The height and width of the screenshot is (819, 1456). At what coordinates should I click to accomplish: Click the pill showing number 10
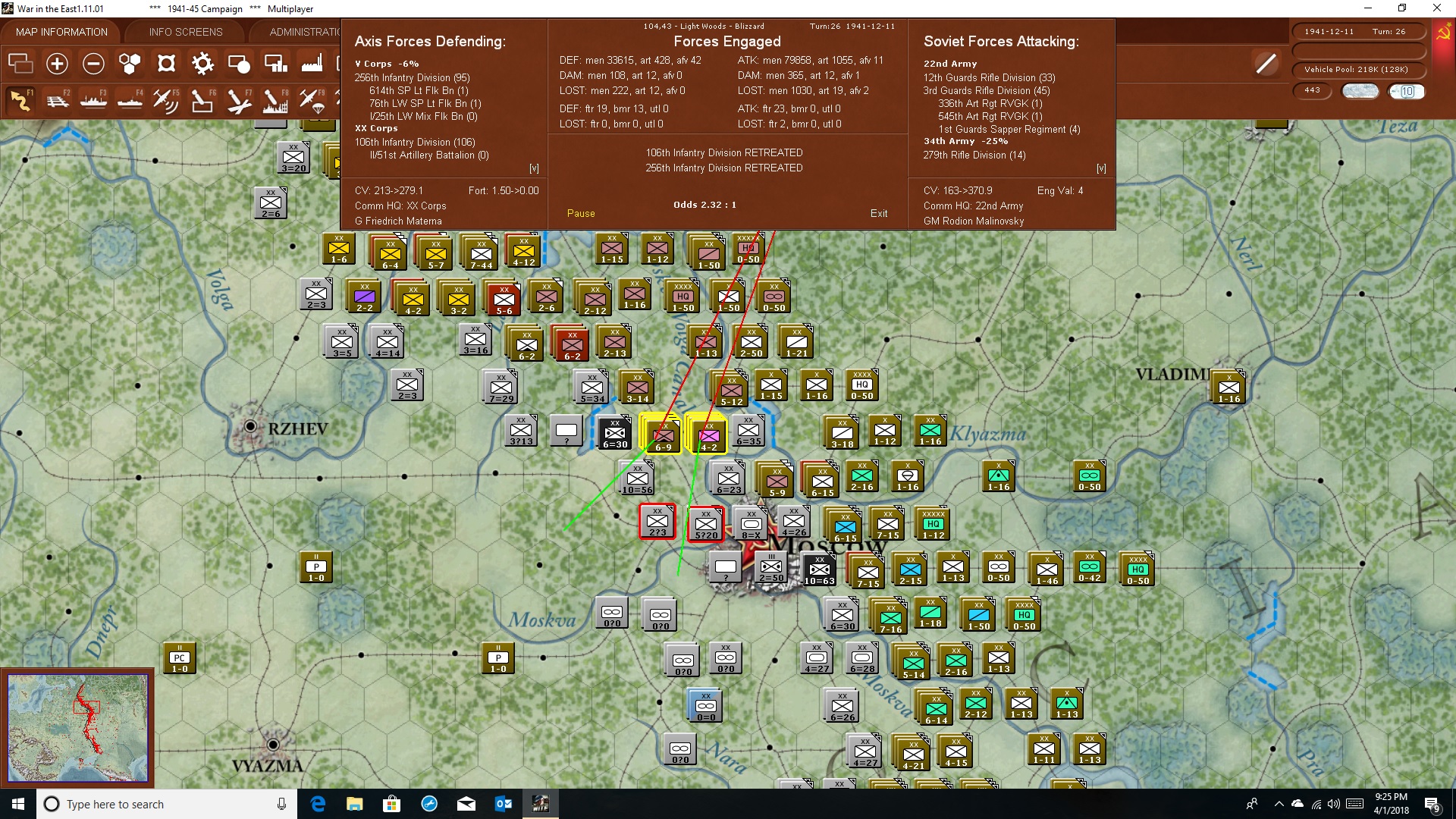1407,91
